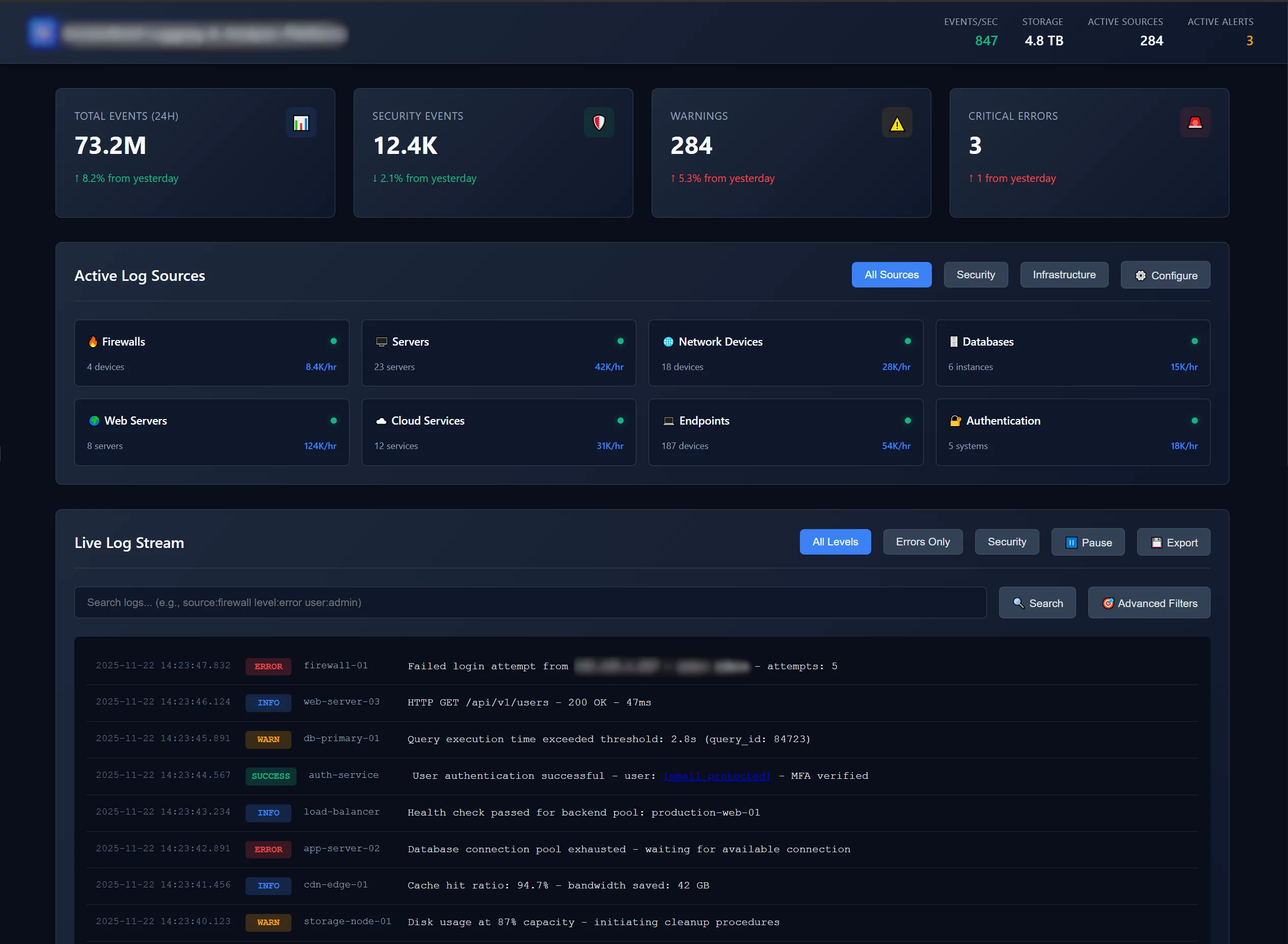The image size is (1288, 944).
Task: Click the Cloud Services cloud icon
Action: (x=382, y=421)
